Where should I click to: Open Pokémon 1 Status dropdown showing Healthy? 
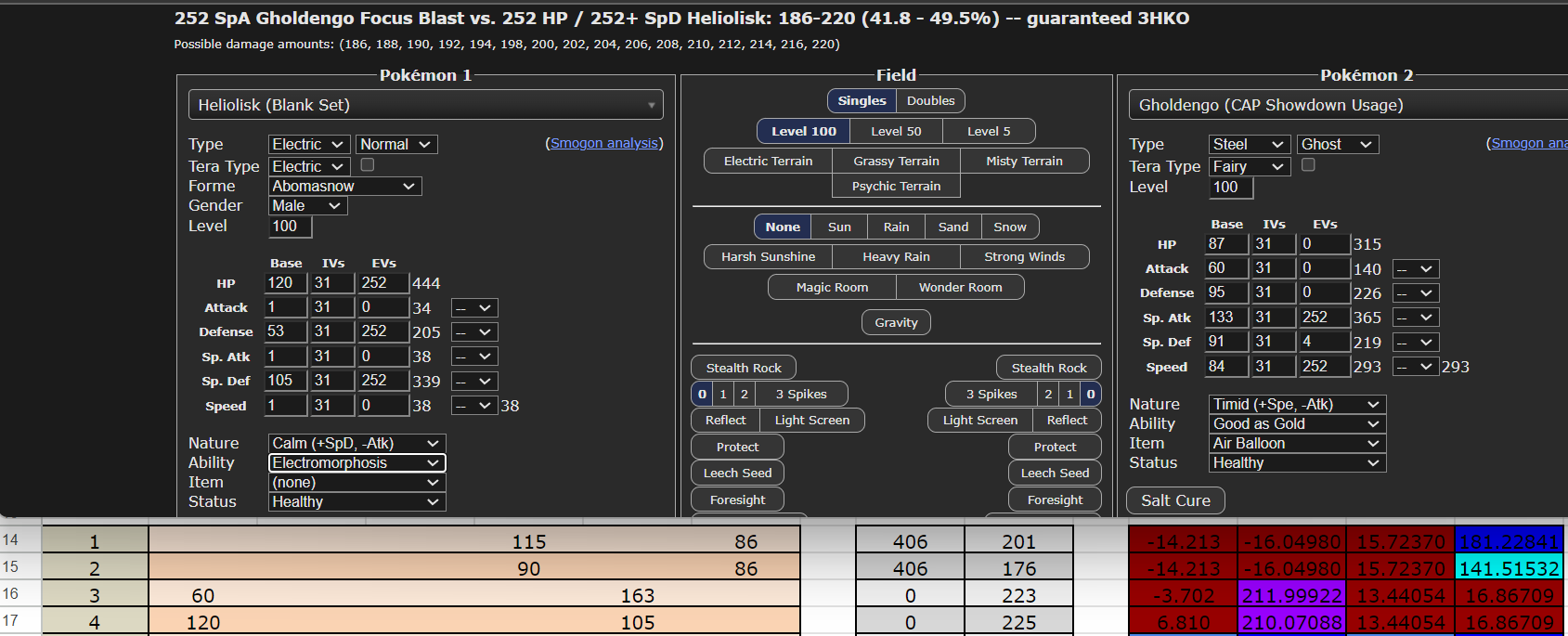(357, 501)
